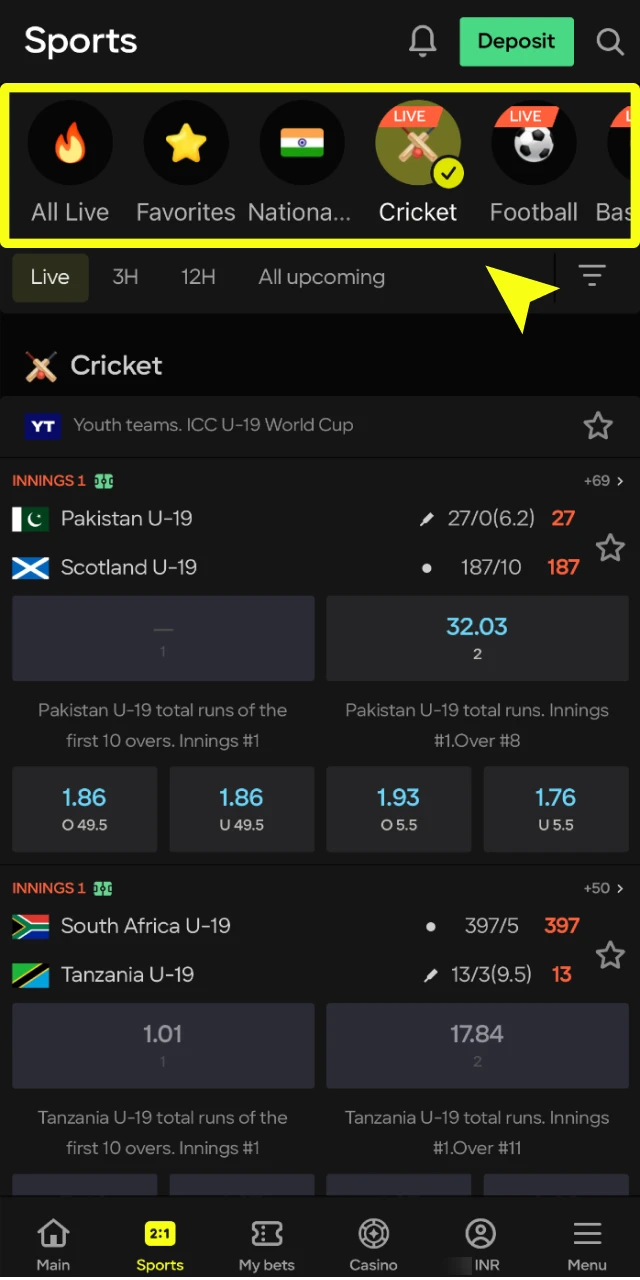Open the notifications bell
Image resolution: width=640 pixels, height=1280 pixels.
[x=422, y=41]
